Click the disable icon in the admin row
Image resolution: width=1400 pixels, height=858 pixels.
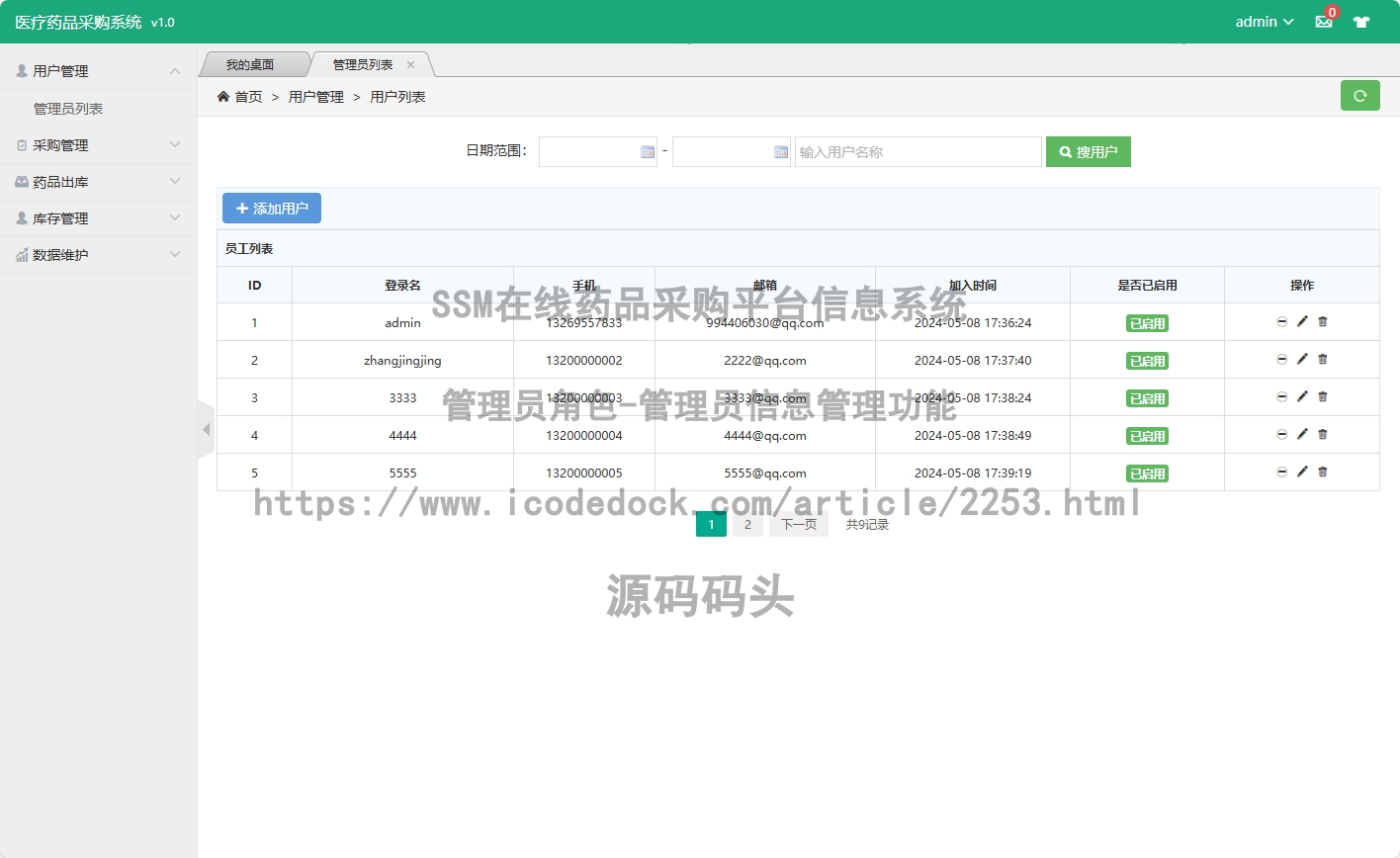1281,321
